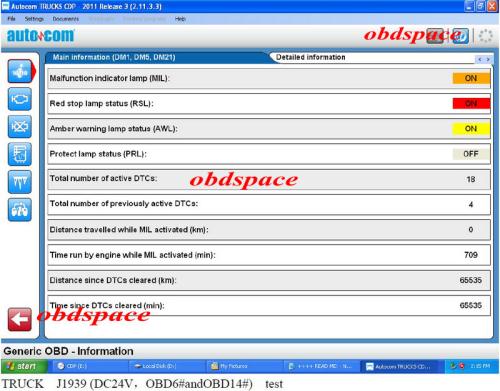Open the Documents menu
The image size is (500, 391).
click(66, 19)
